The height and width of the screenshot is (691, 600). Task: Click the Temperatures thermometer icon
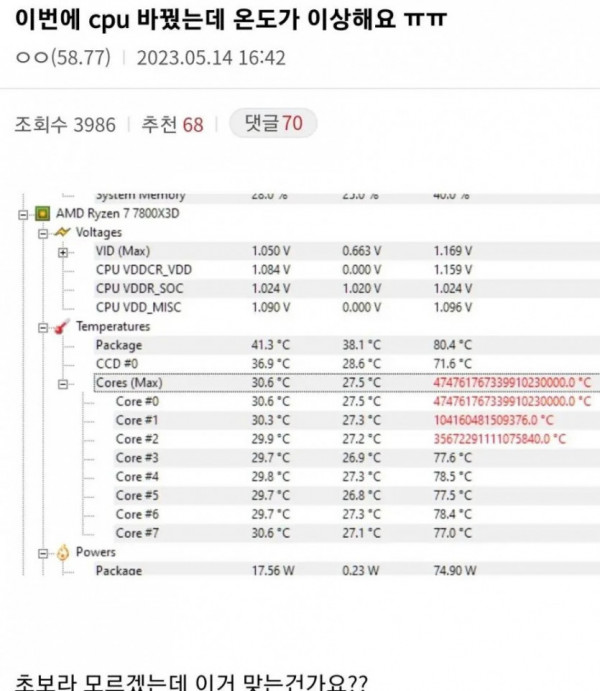click(62, 327)
